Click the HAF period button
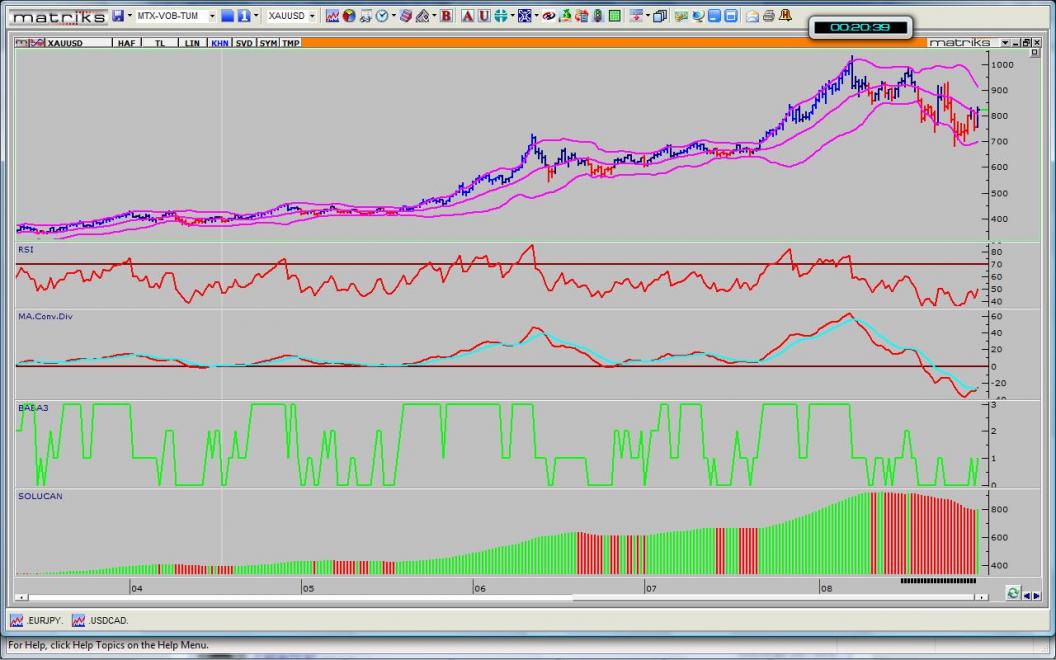1056x660 pixels. [126, 43]
